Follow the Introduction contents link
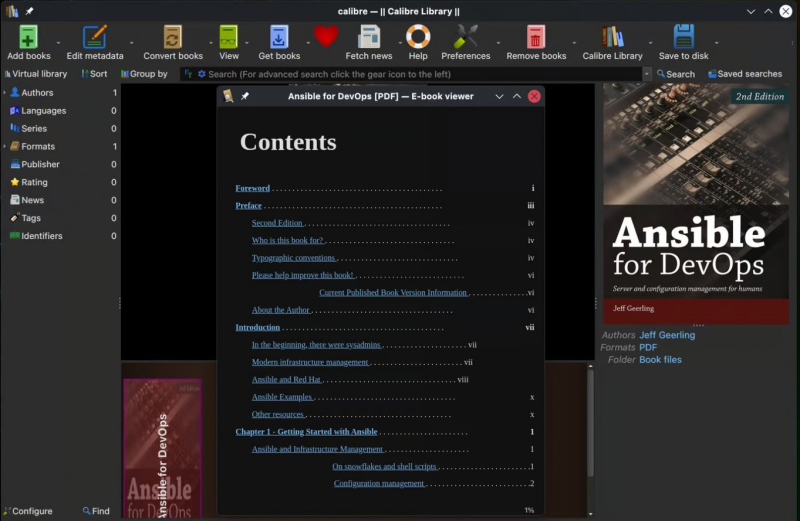The image size is (800, 521). point(258,327)
